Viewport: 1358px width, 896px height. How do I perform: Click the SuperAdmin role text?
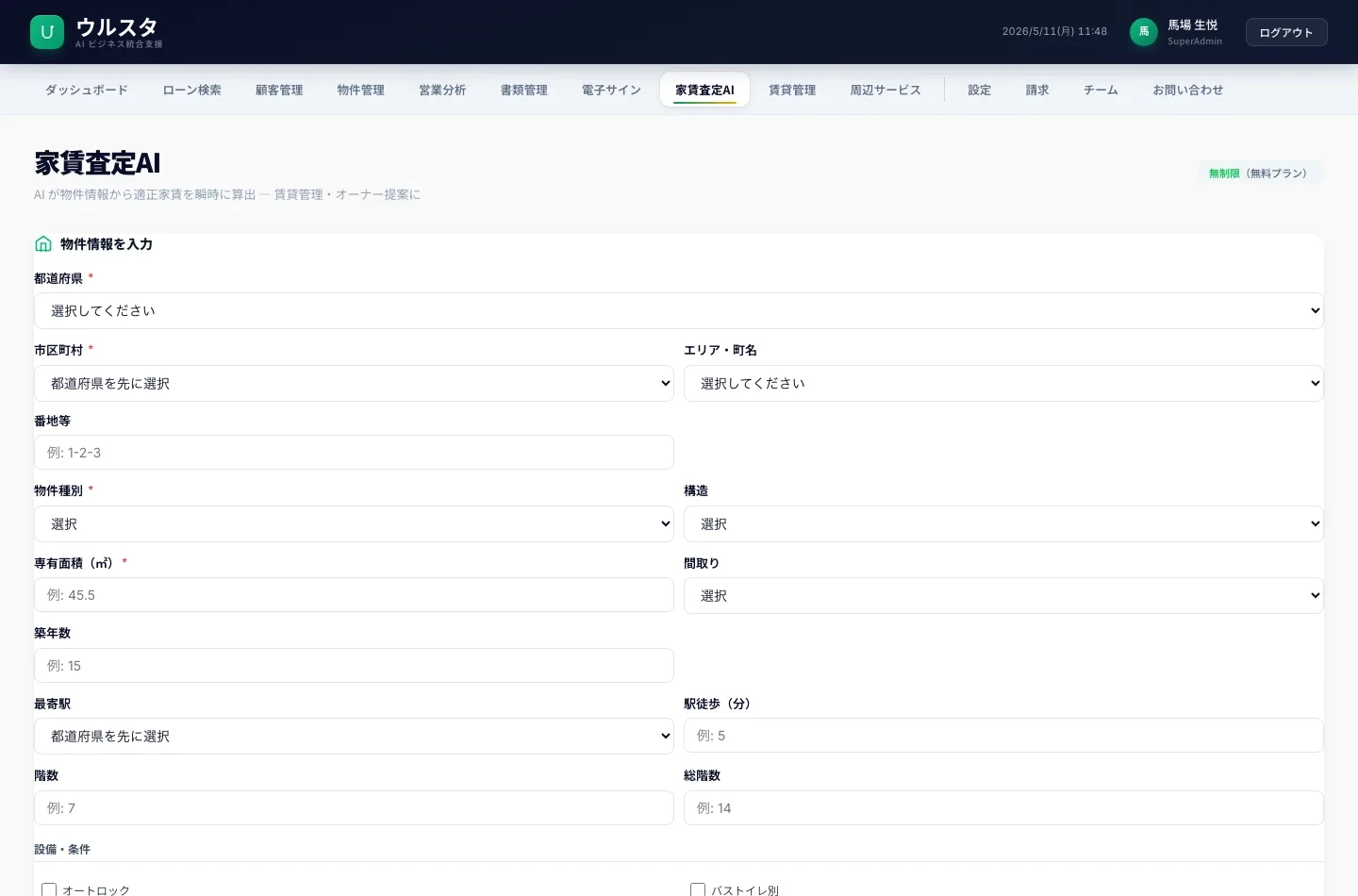click(x=1195, y=41)
